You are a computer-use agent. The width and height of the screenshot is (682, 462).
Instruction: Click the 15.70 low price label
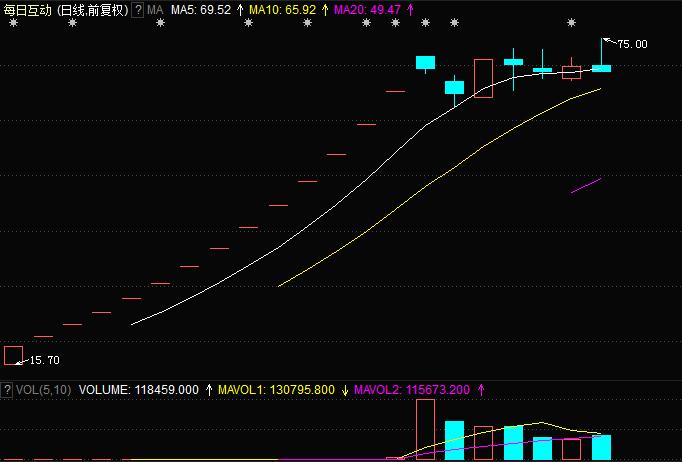tap(44, 360)
